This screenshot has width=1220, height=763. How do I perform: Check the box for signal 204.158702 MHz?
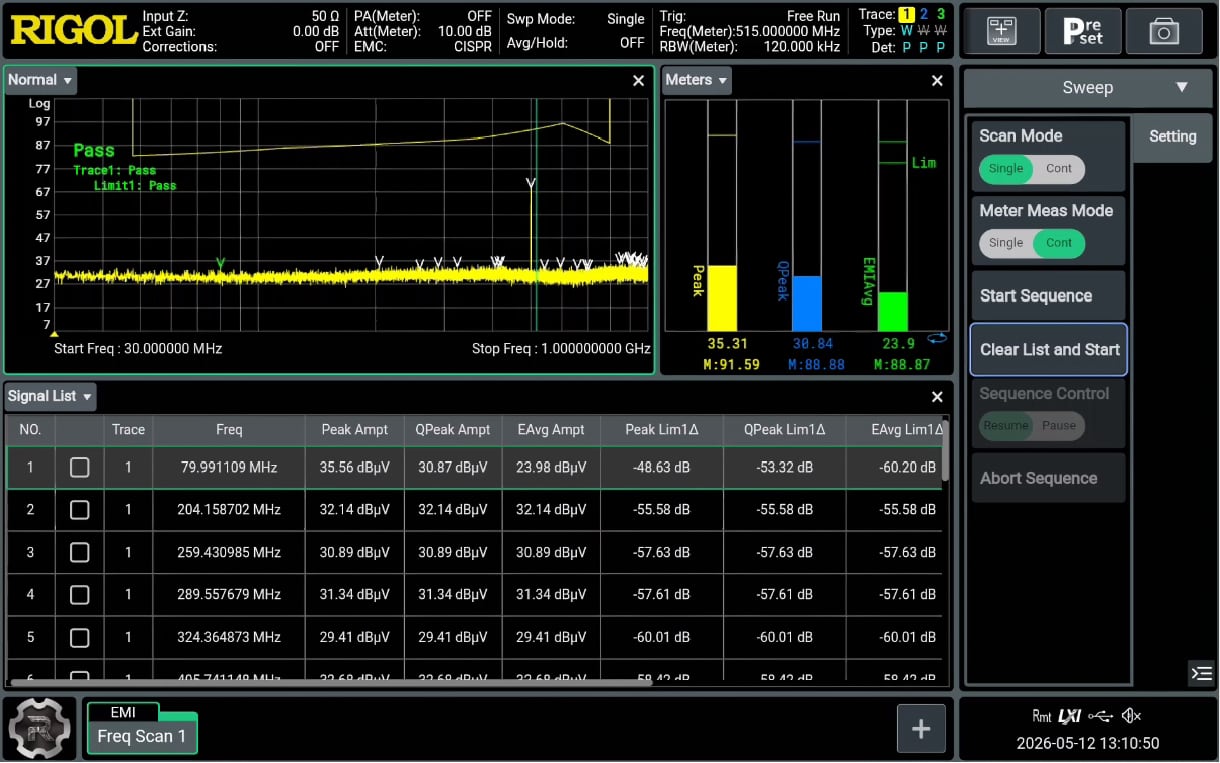click(80, 510)
